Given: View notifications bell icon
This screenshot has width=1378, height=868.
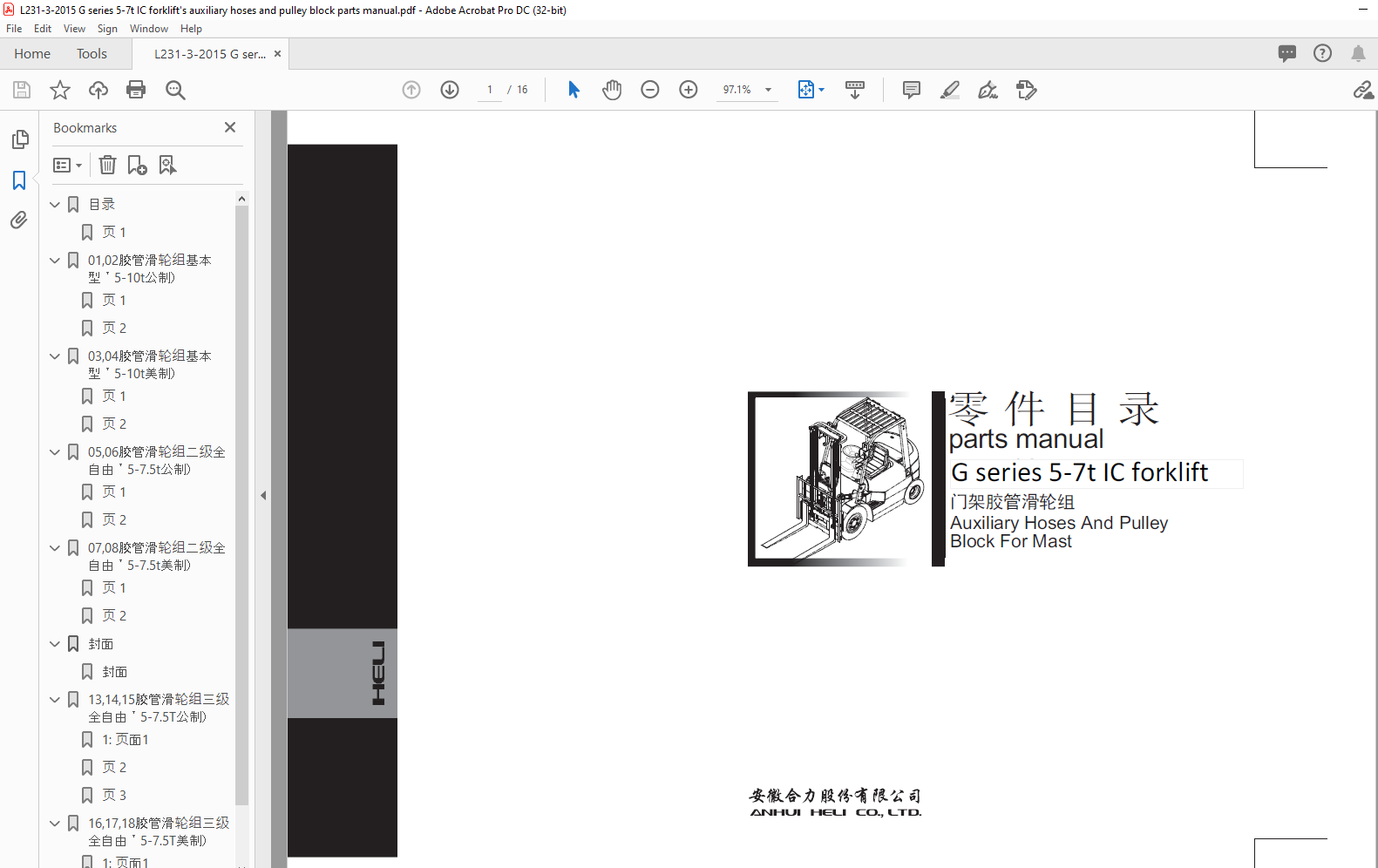Looking at the screenshot, I should coord(1358,53).
